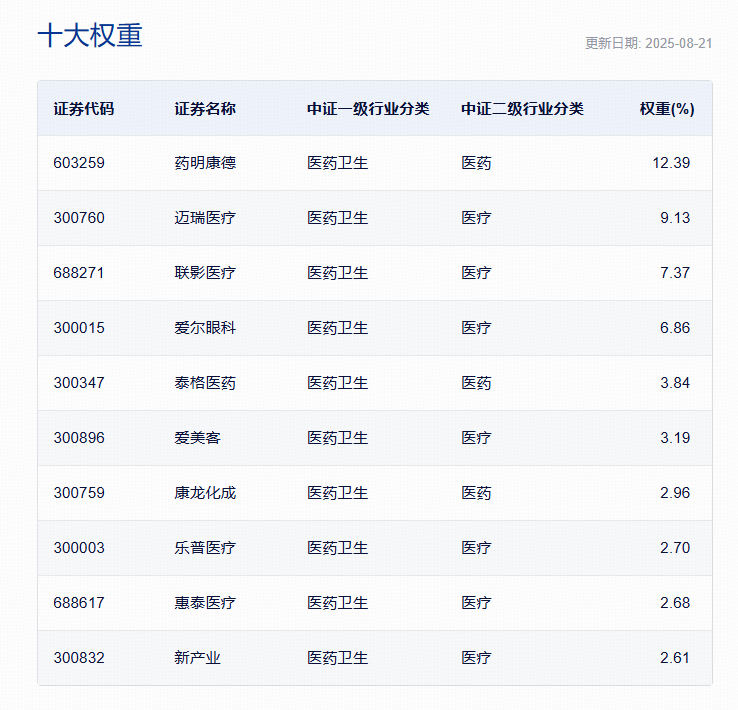The width and height of the screenshot is (738, 710).
Task: Click 医药卫生 in the 药明康德 row
Action: pyautogui.click(x=337, y=163)
